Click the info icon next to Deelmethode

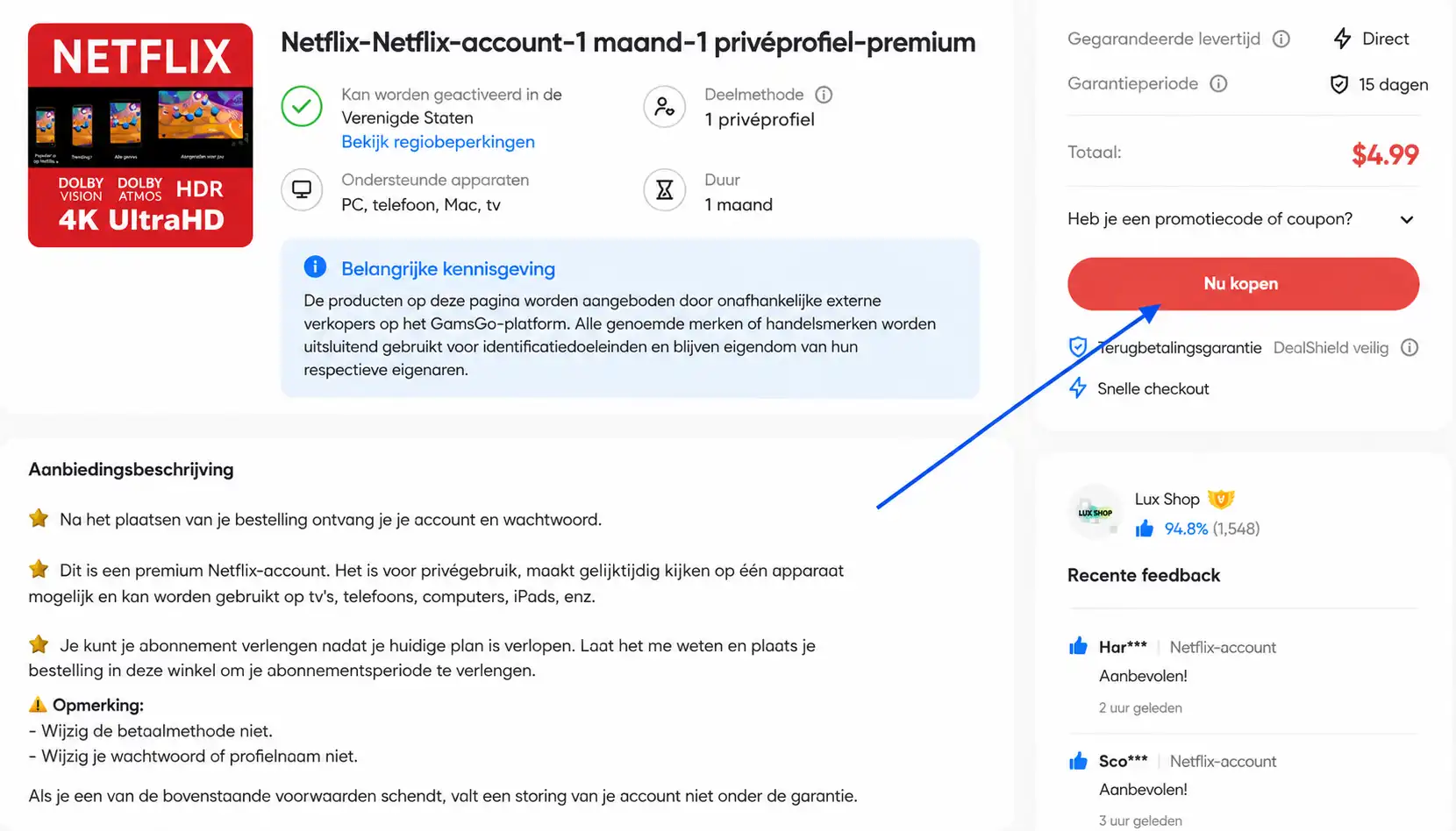(824, 95)
